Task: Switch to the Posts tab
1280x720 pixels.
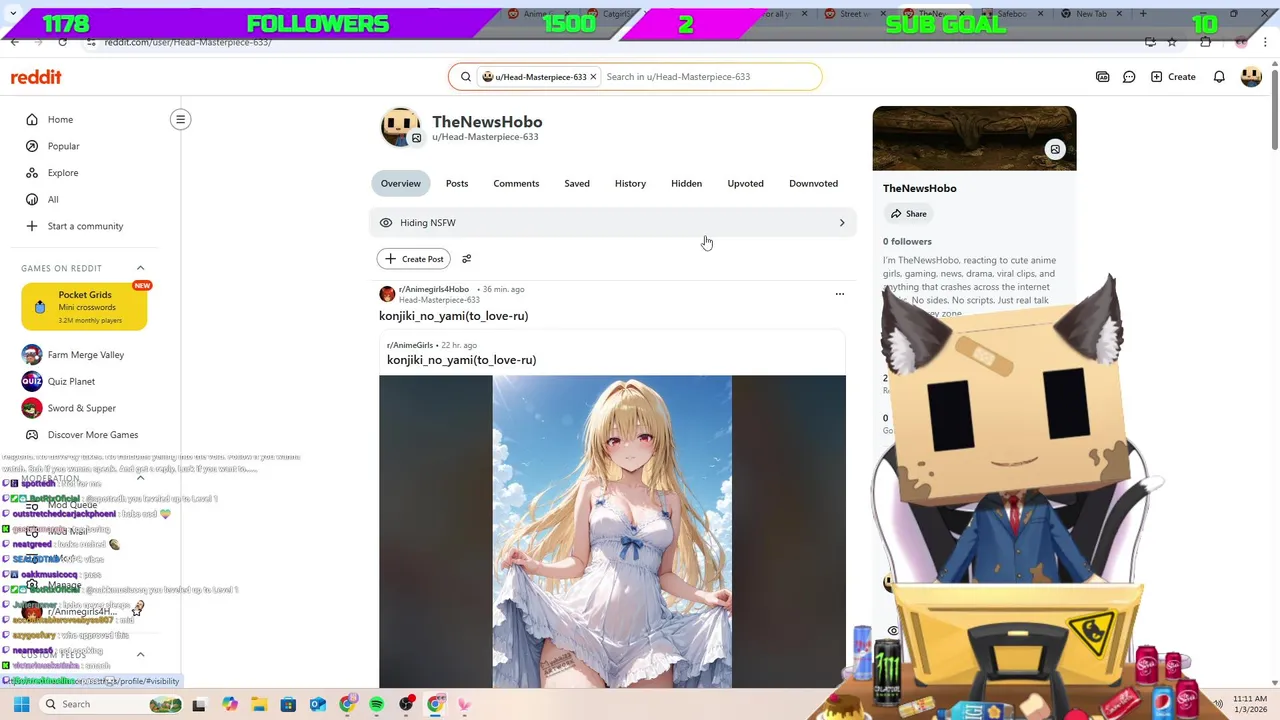Action: click(457, 184)
